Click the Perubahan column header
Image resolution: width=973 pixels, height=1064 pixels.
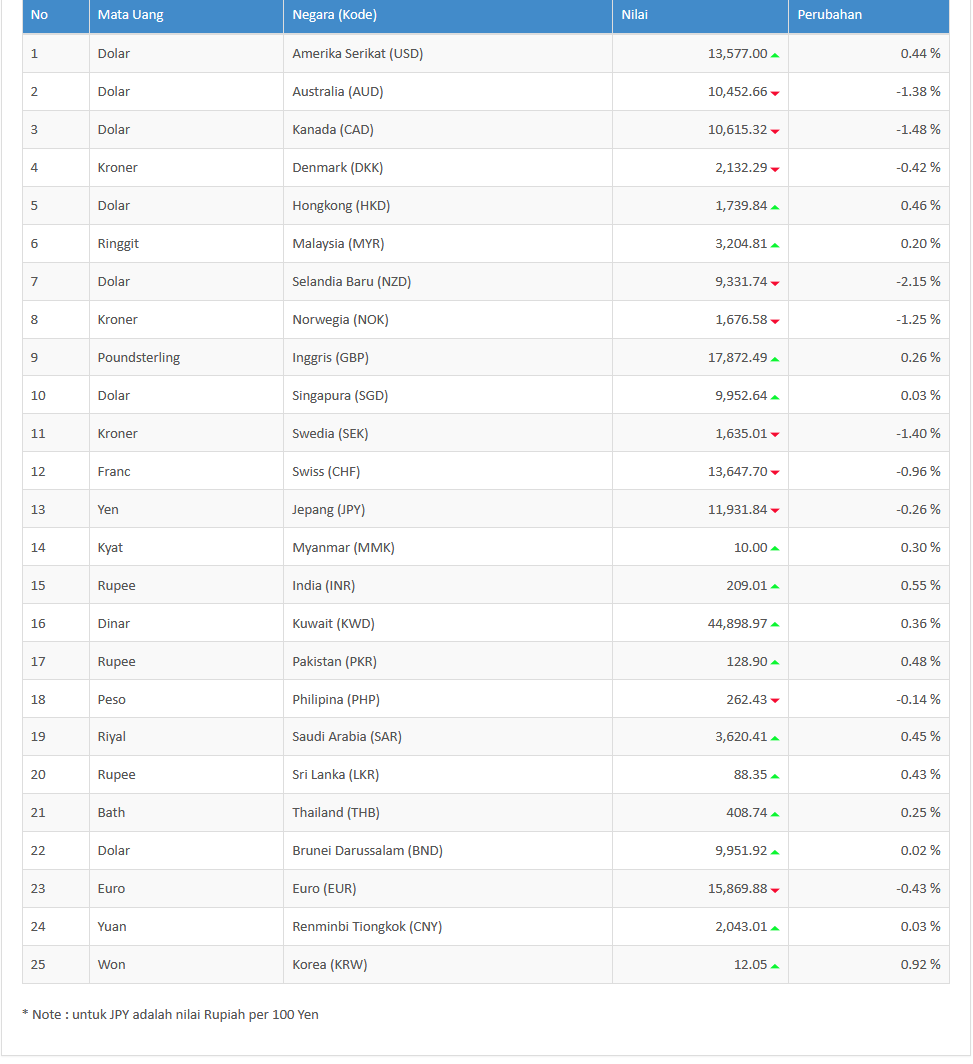[x=869, y=16]
